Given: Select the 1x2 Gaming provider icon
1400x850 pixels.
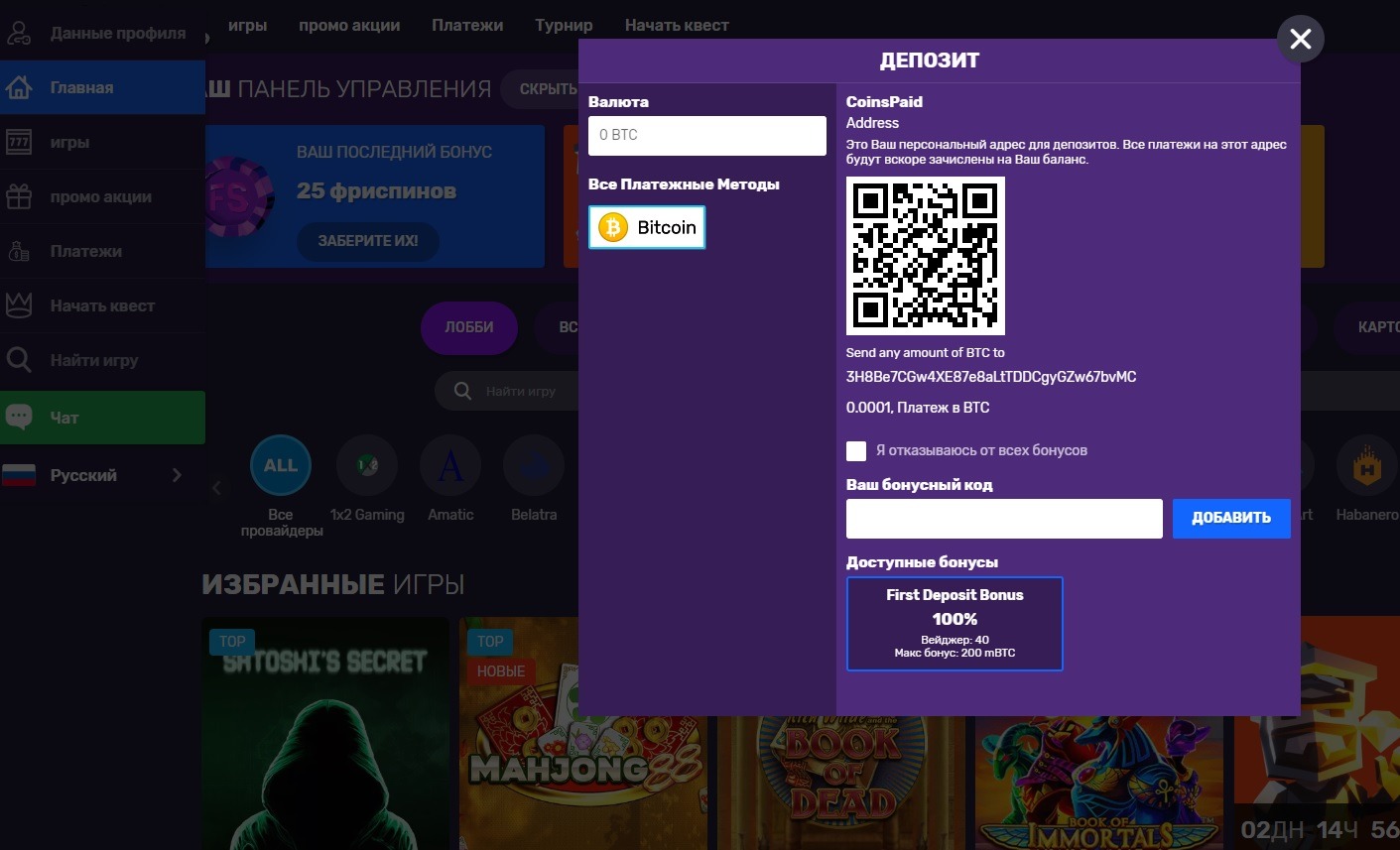Looking at the screenshot, I should pos(367,464).
